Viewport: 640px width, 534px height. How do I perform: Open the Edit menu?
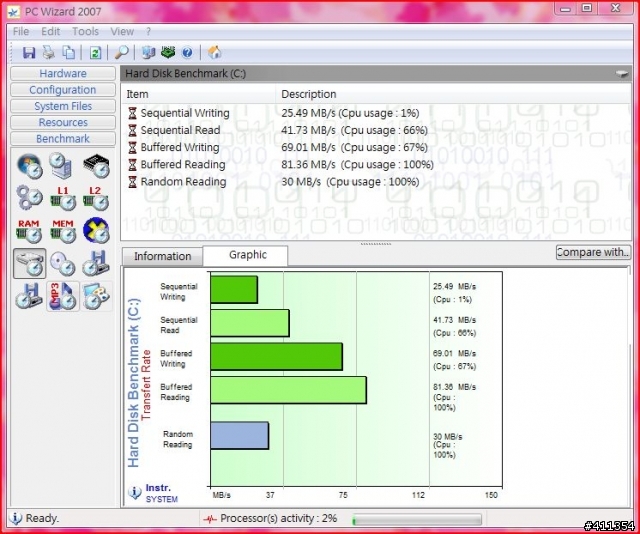point(50,31)
